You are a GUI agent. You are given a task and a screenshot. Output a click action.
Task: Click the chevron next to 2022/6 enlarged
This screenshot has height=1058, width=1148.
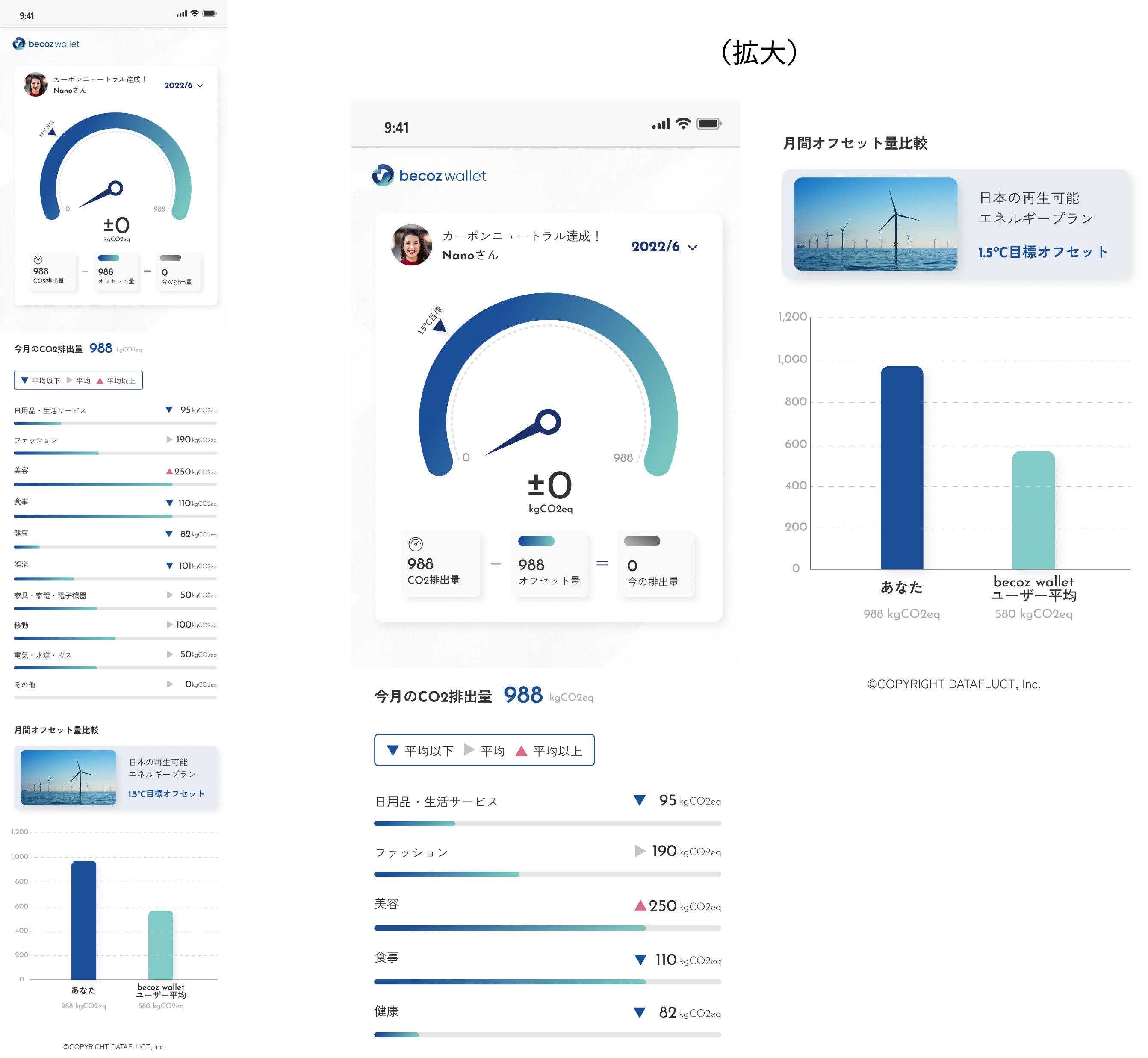point(692,248)
